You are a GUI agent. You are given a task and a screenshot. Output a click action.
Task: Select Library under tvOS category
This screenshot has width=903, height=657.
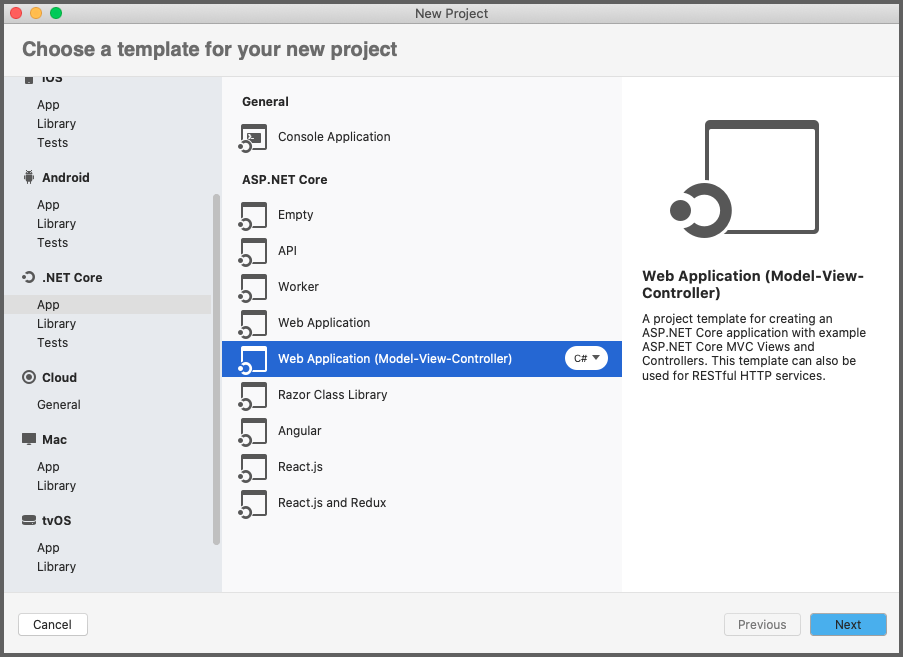click(x=56, y=567)
